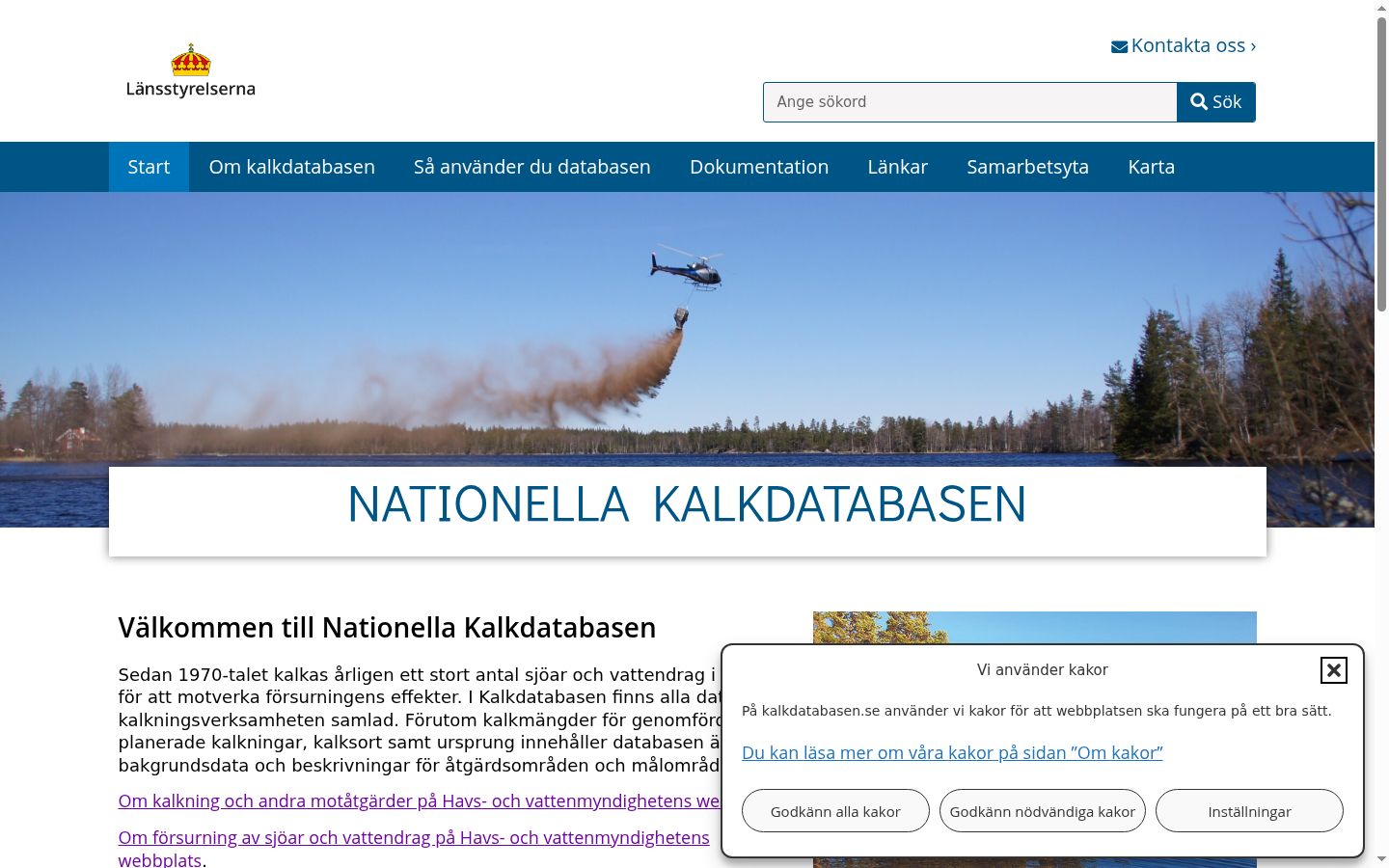Open cookie Inställningar
The image size is (1389, 868).
click(x=1249, y=811)
